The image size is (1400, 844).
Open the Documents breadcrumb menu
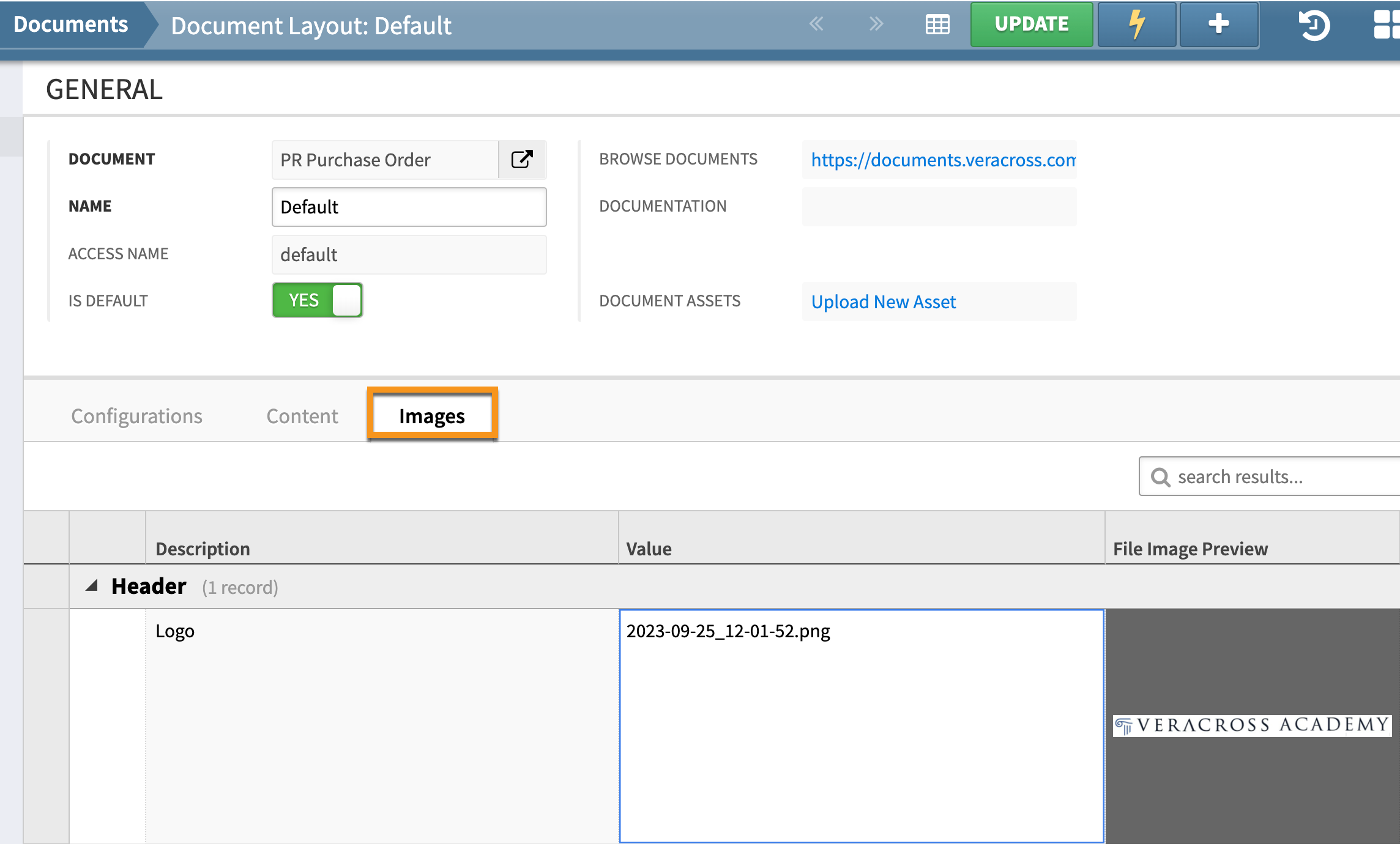click(69, 24)
